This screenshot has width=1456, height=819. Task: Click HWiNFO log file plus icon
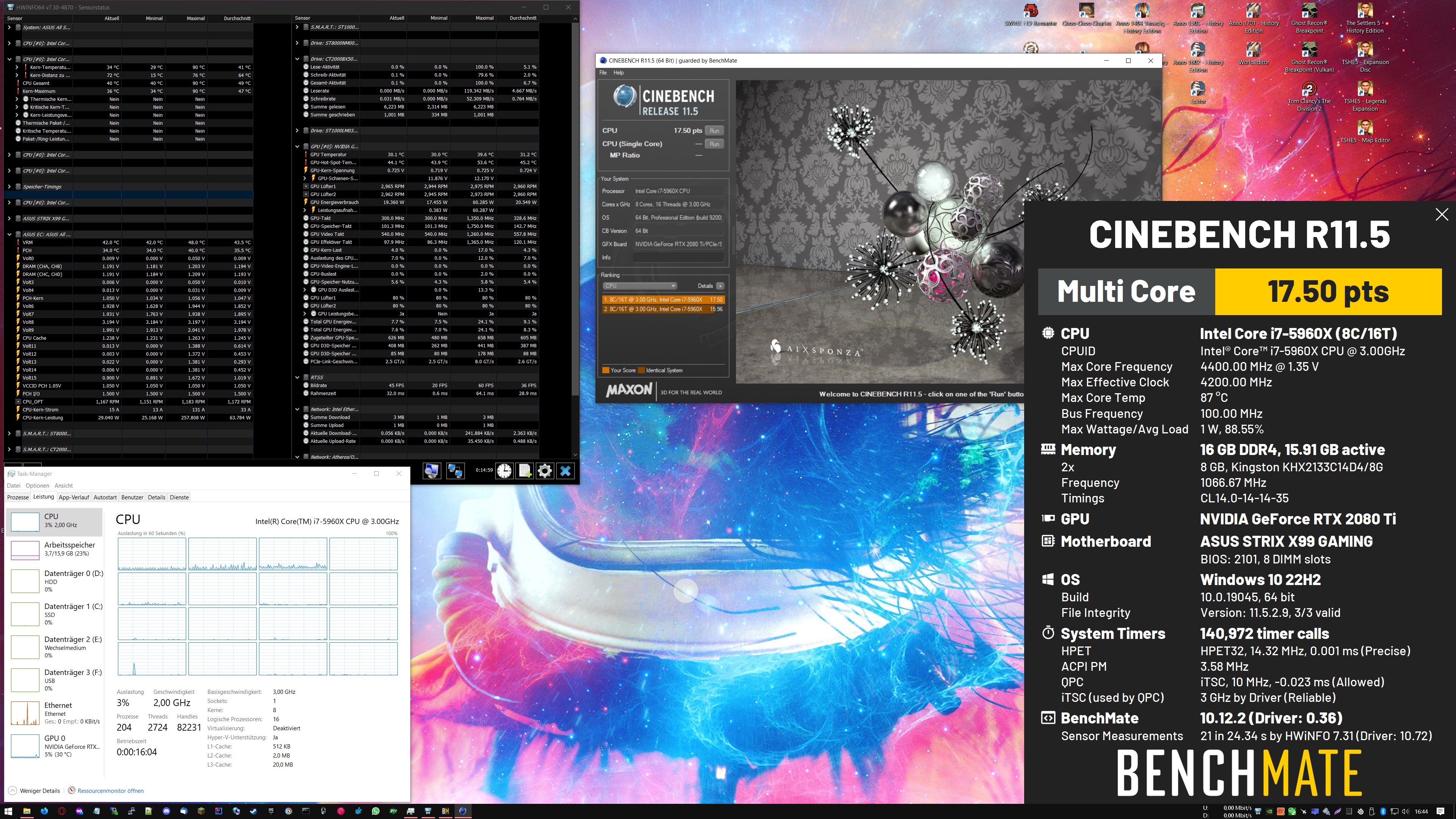pos(524,471)
